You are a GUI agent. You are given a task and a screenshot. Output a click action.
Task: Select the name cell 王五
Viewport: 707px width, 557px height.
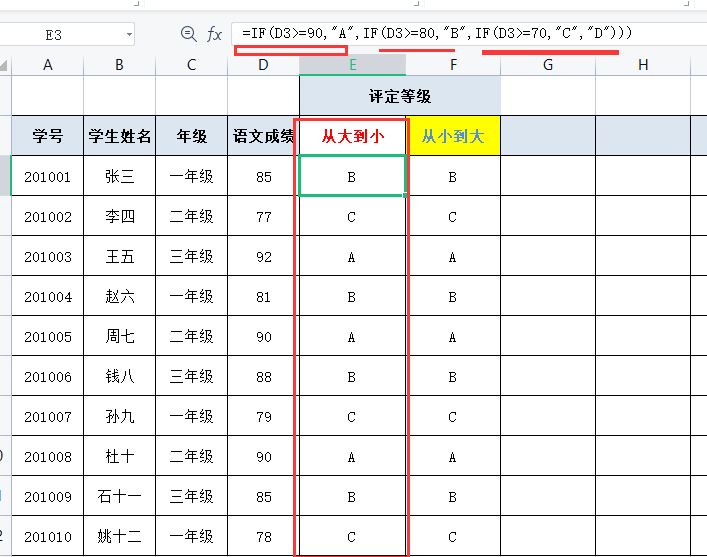click(x=119, y=256)
